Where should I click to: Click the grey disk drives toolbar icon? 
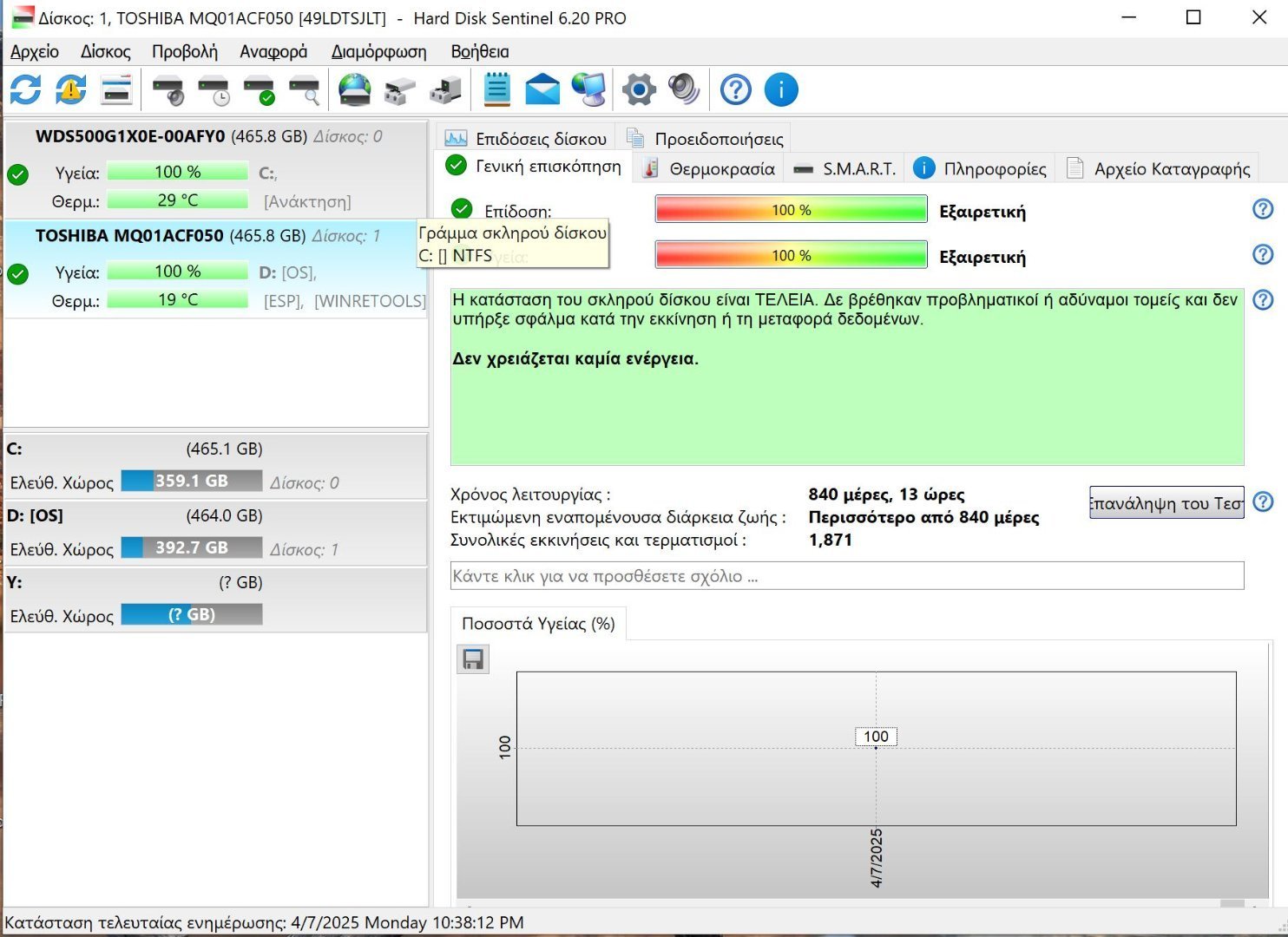tap(400, 89)
